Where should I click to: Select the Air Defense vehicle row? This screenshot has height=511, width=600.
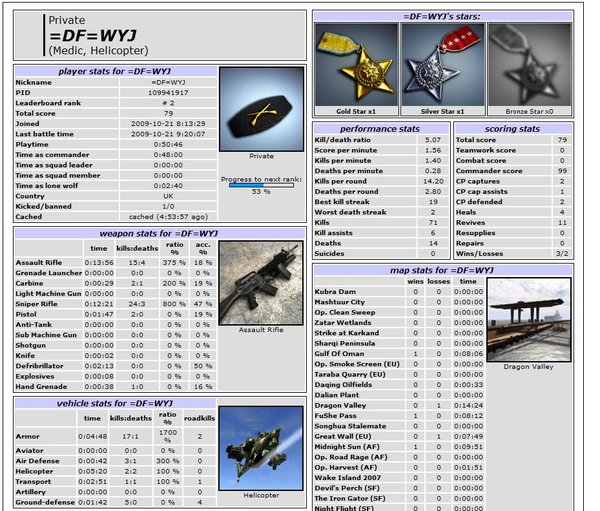[x=116, y=461]
